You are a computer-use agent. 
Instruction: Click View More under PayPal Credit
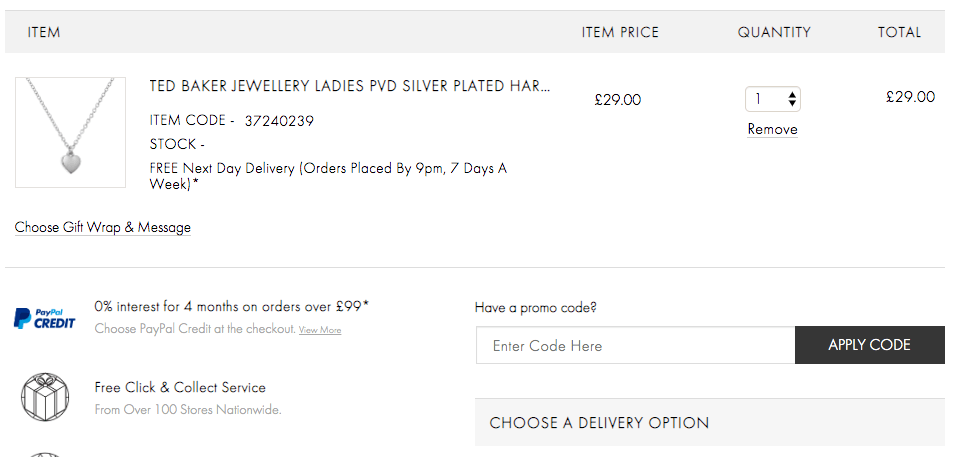click(x=320, y=330)
